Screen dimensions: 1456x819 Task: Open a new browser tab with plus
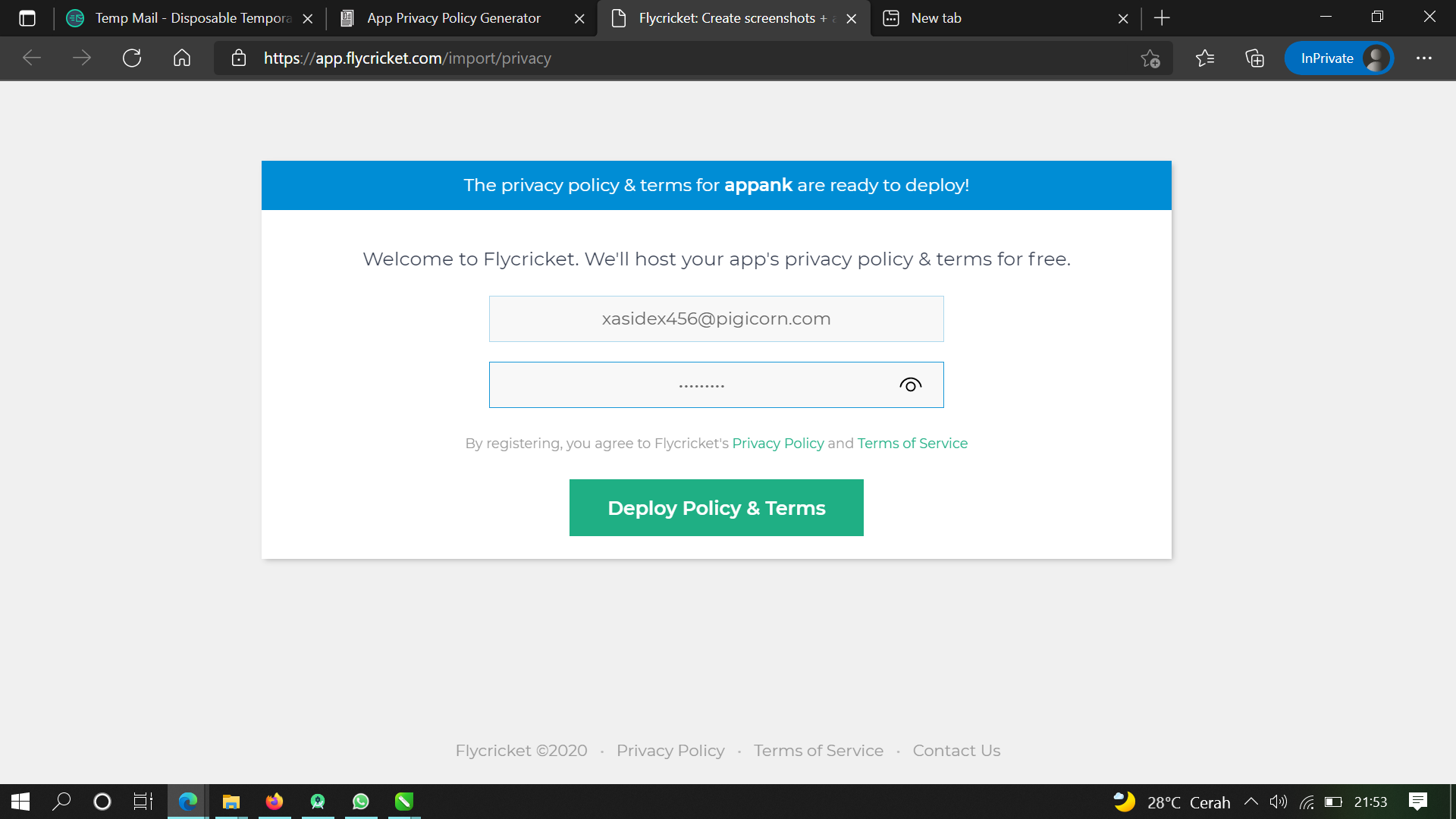1162,18
